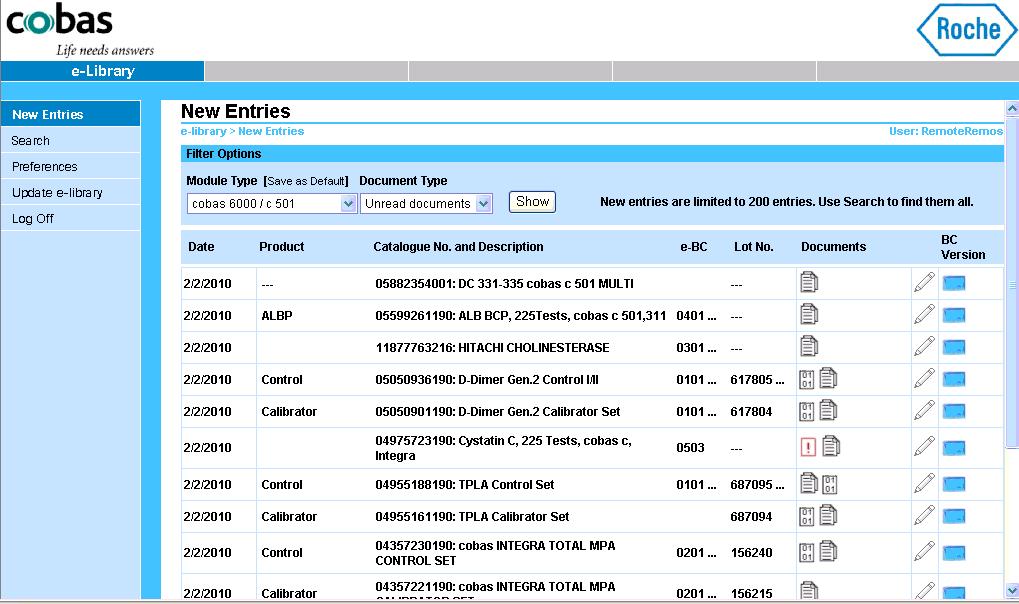Click blue BC icon in D-Dimer Gen.2 Control row
The image size is (1019, 604).
[954, 379]
